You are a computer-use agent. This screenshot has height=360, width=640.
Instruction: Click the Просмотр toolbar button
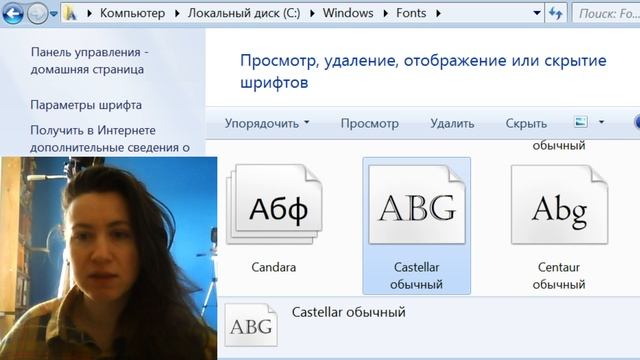369,123
